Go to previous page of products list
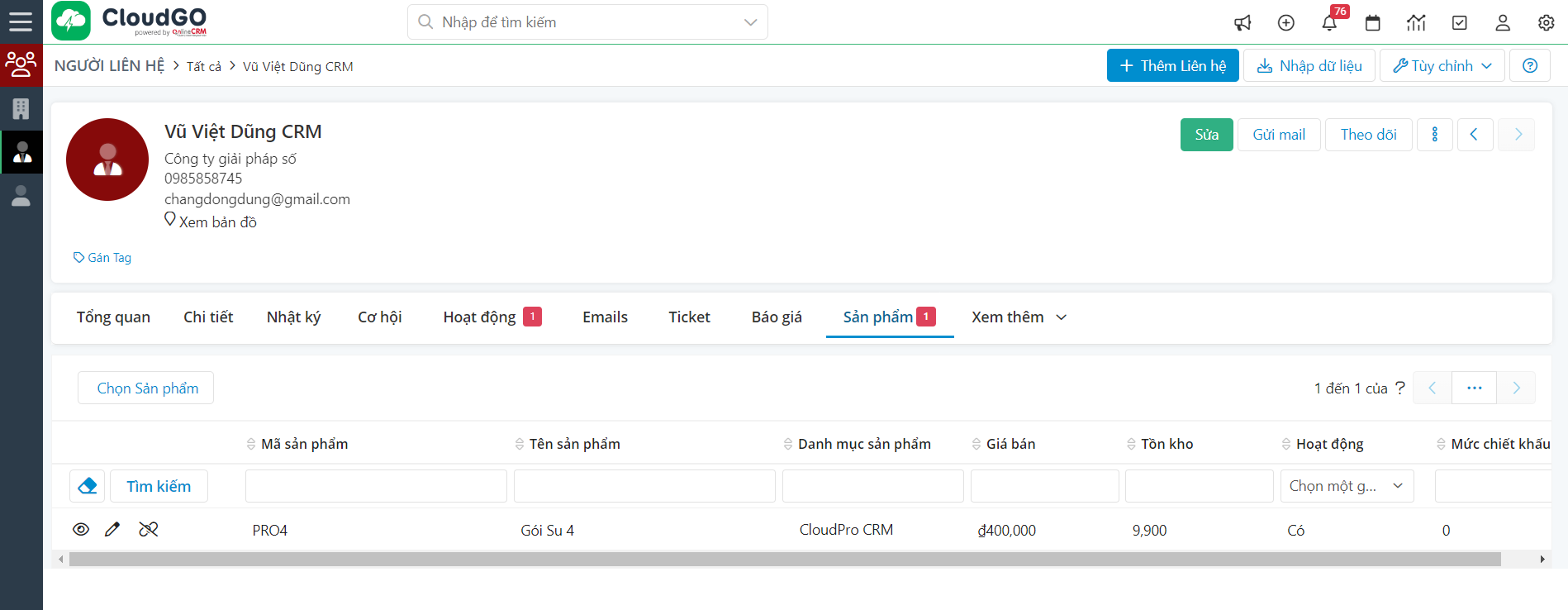The height and width of the screenshot is (610, 1568). click(x=1432, y=388)
